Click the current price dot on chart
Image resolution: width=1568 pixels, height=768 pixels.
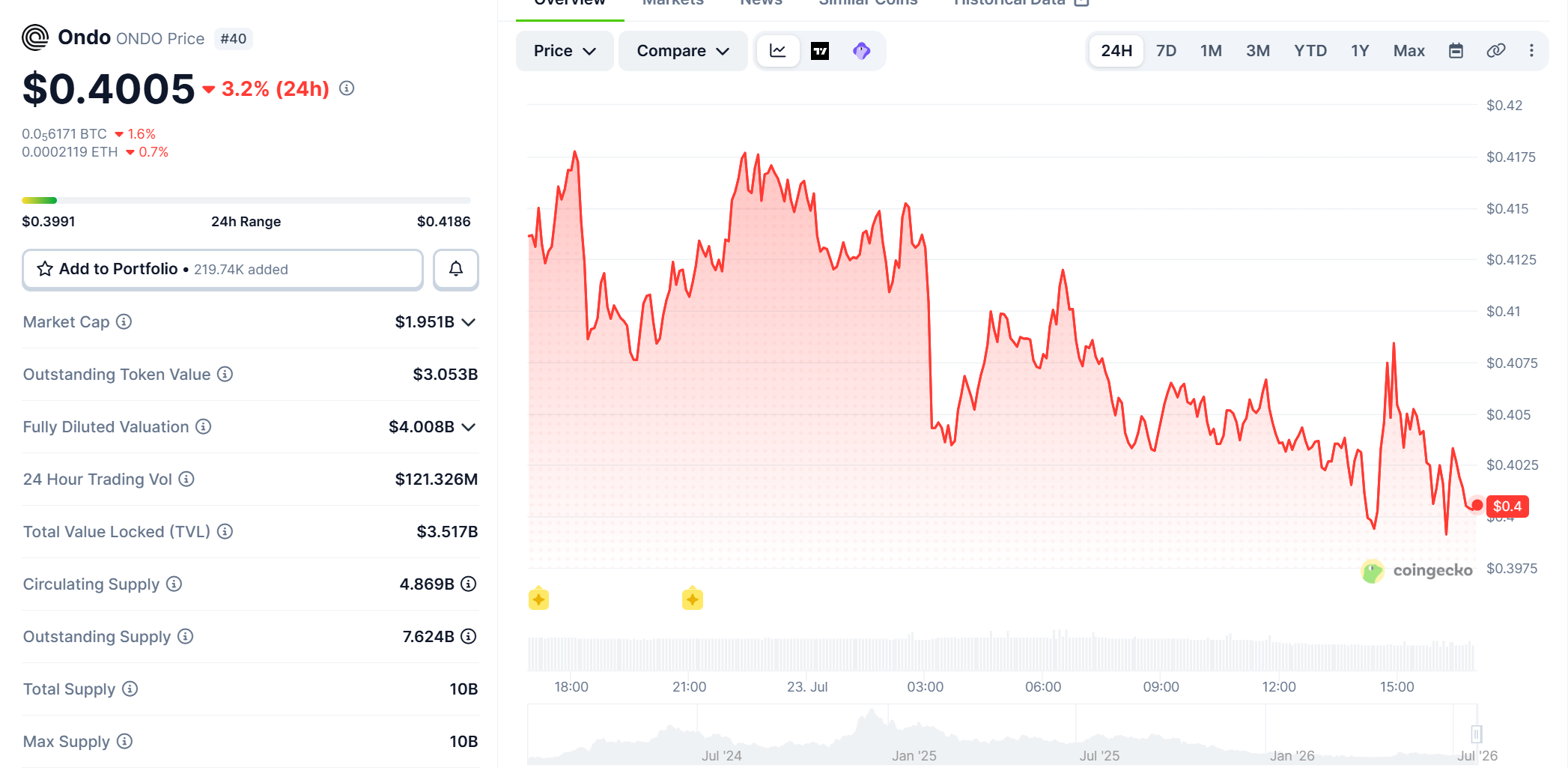tap(1477, 505)
